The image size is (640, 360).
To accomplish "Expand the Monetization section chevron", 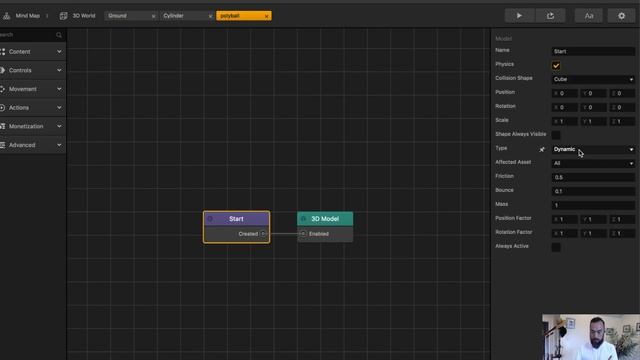I will click(59, 126).
